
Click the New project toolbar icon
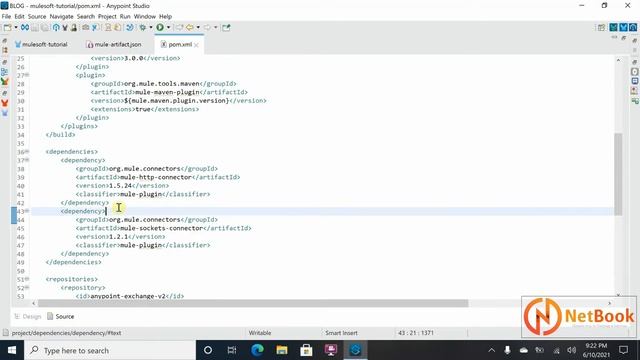7,27
